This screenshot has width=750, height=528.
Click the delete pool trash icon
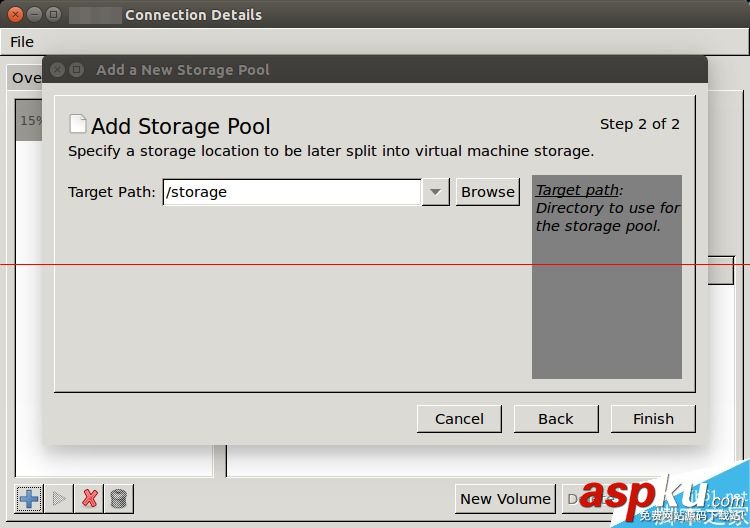pyautogui.click(x=119, y=498)
